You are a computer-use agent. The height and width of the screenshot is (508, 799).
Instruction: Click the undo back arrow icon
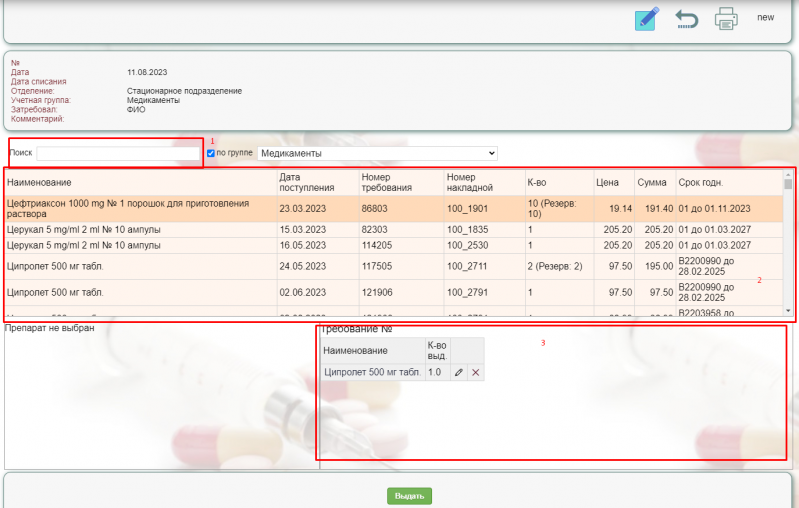(686, 19)
